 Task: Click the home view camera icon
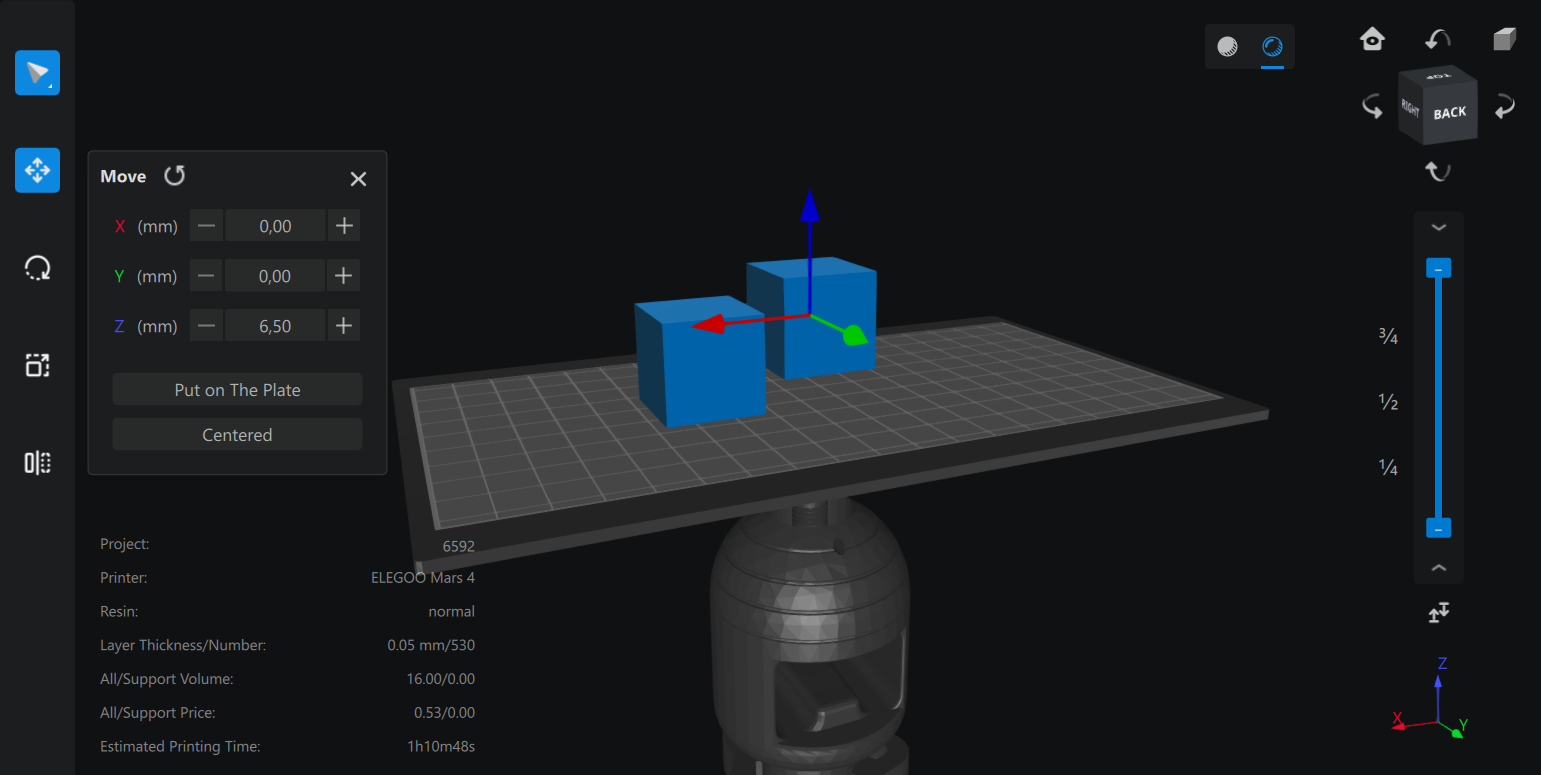tap(1372, 39)
